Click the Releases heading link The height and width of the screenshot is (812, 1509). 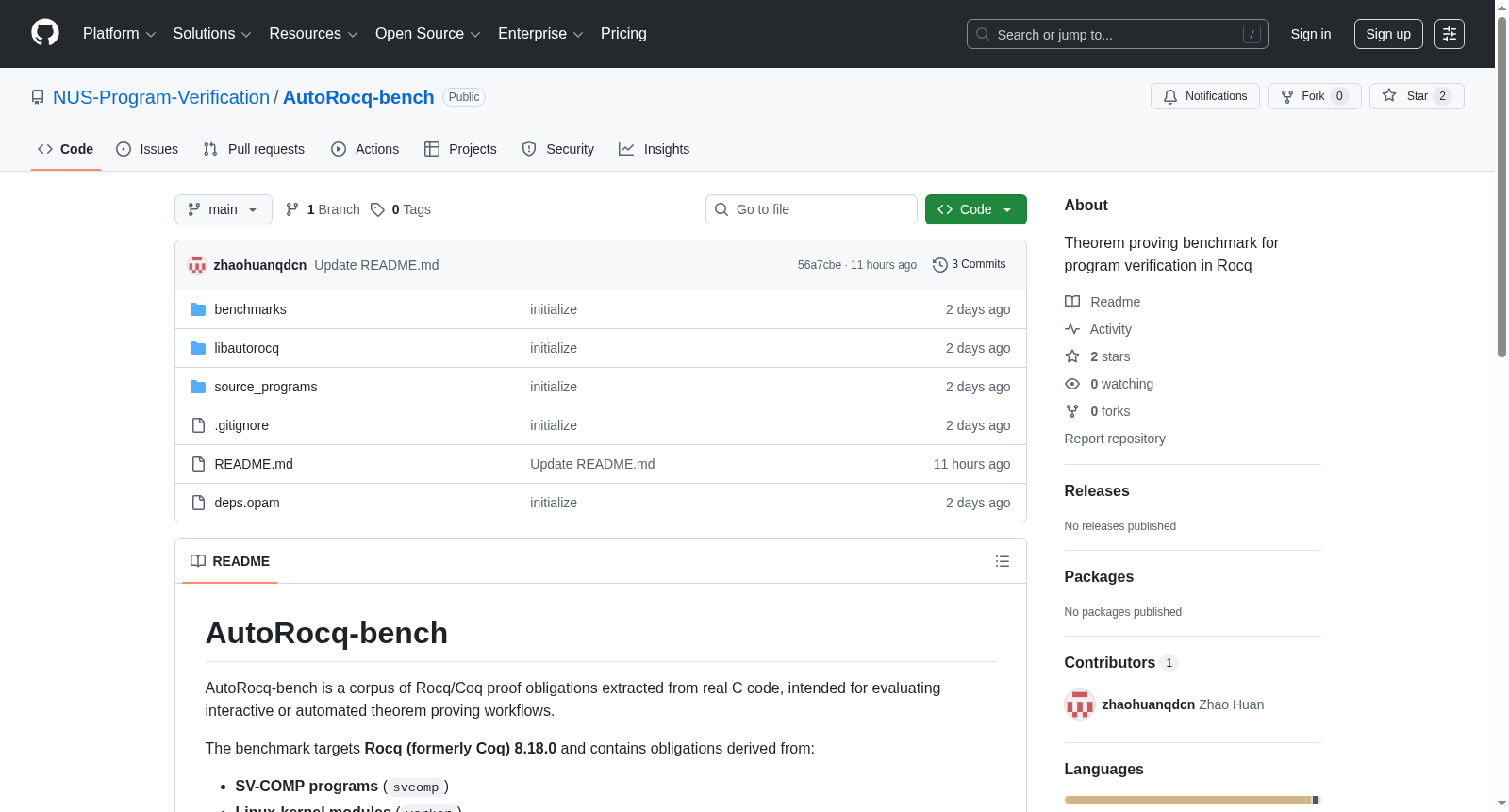pos(1097,491)
